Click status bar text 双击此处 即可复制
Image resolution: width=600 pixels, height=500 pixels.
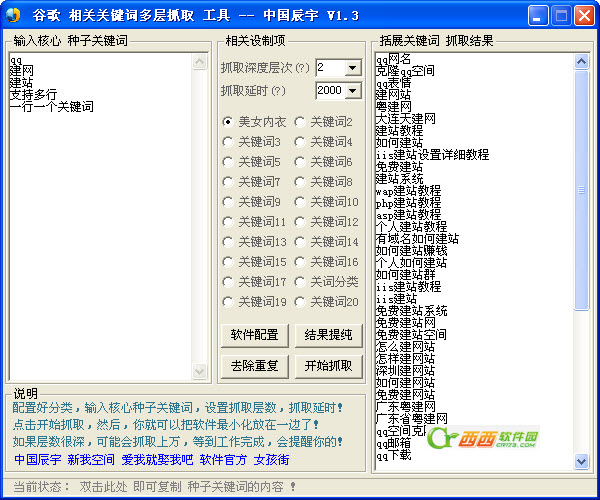tap(130, 487)
